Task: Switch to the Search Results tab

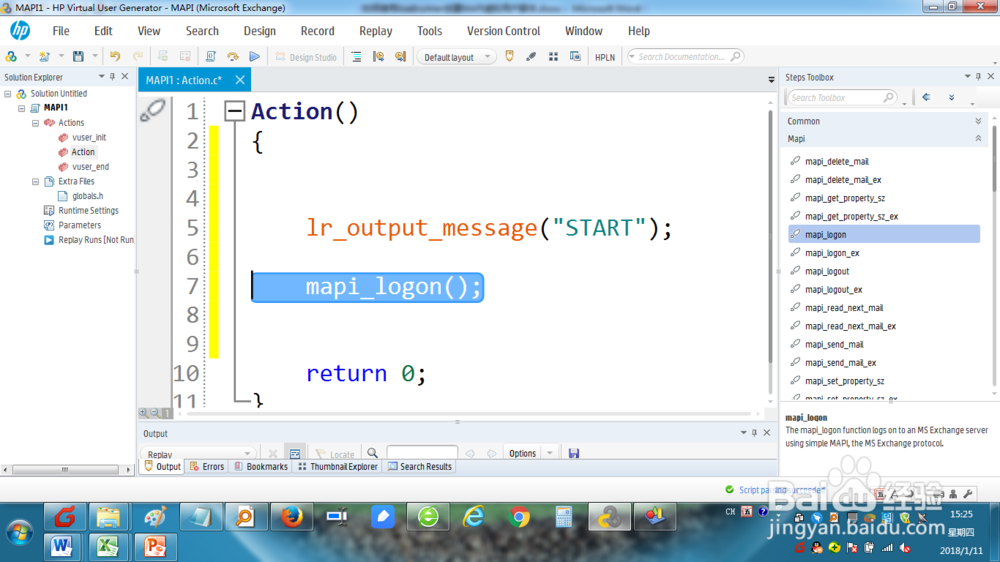Action: [x=420, y=467]
